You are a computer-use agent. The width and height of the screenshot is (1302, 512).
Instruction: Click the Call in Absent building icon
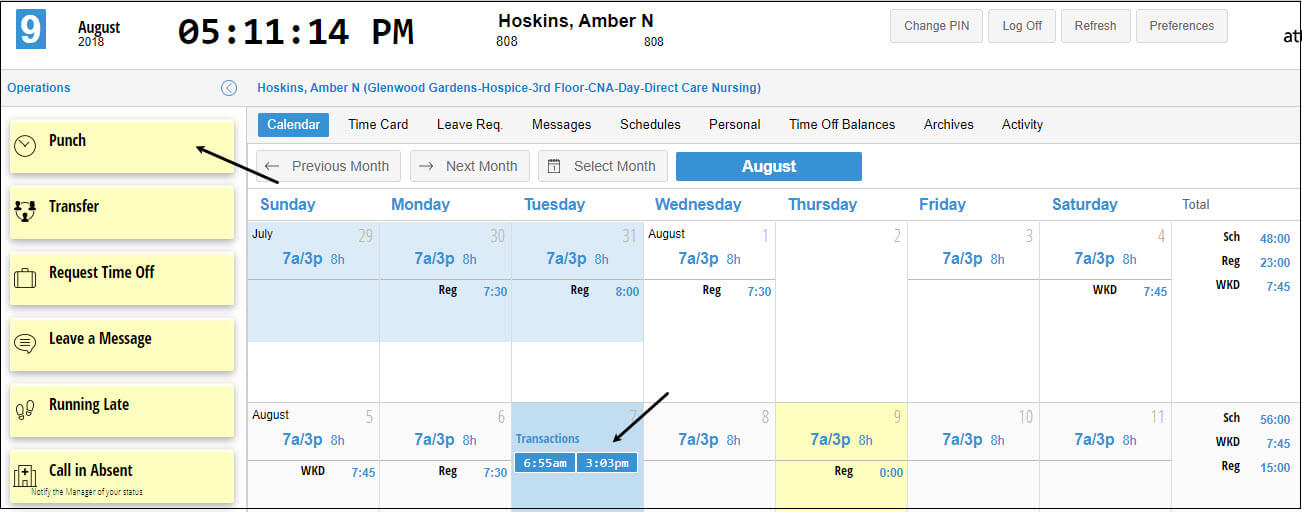[x=25, y=476]
